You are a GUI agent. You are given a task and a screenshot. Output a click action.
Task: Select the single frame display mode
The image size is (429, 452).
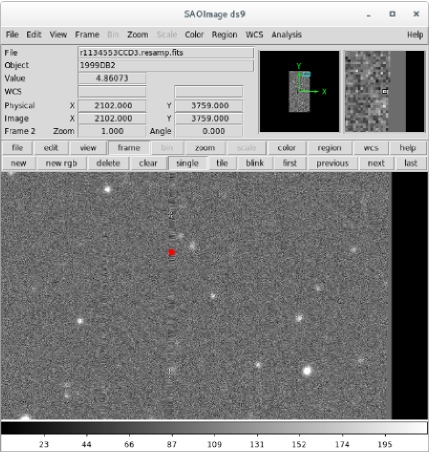click(188, 163)
